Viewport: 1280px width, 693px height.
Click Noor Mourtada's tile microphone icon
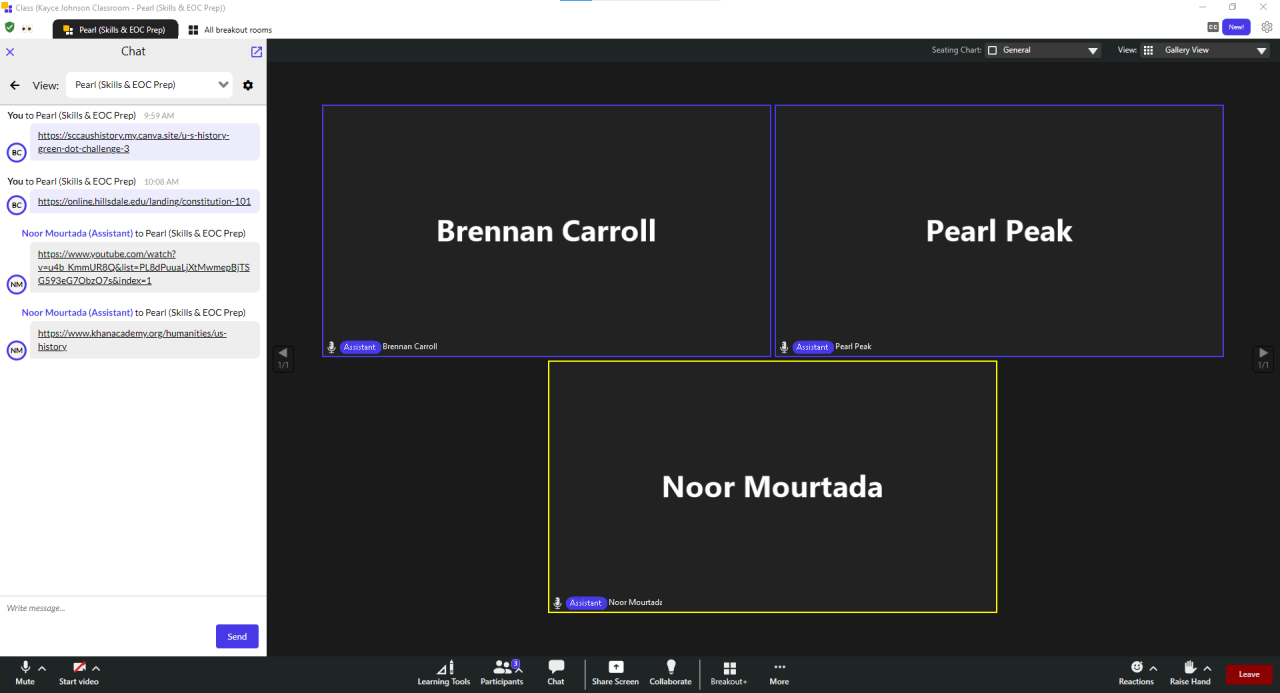(558, 603)
